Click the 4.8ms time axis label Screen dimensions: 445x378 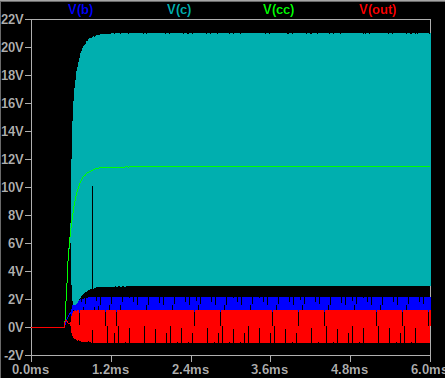click(x=350, y=370)
